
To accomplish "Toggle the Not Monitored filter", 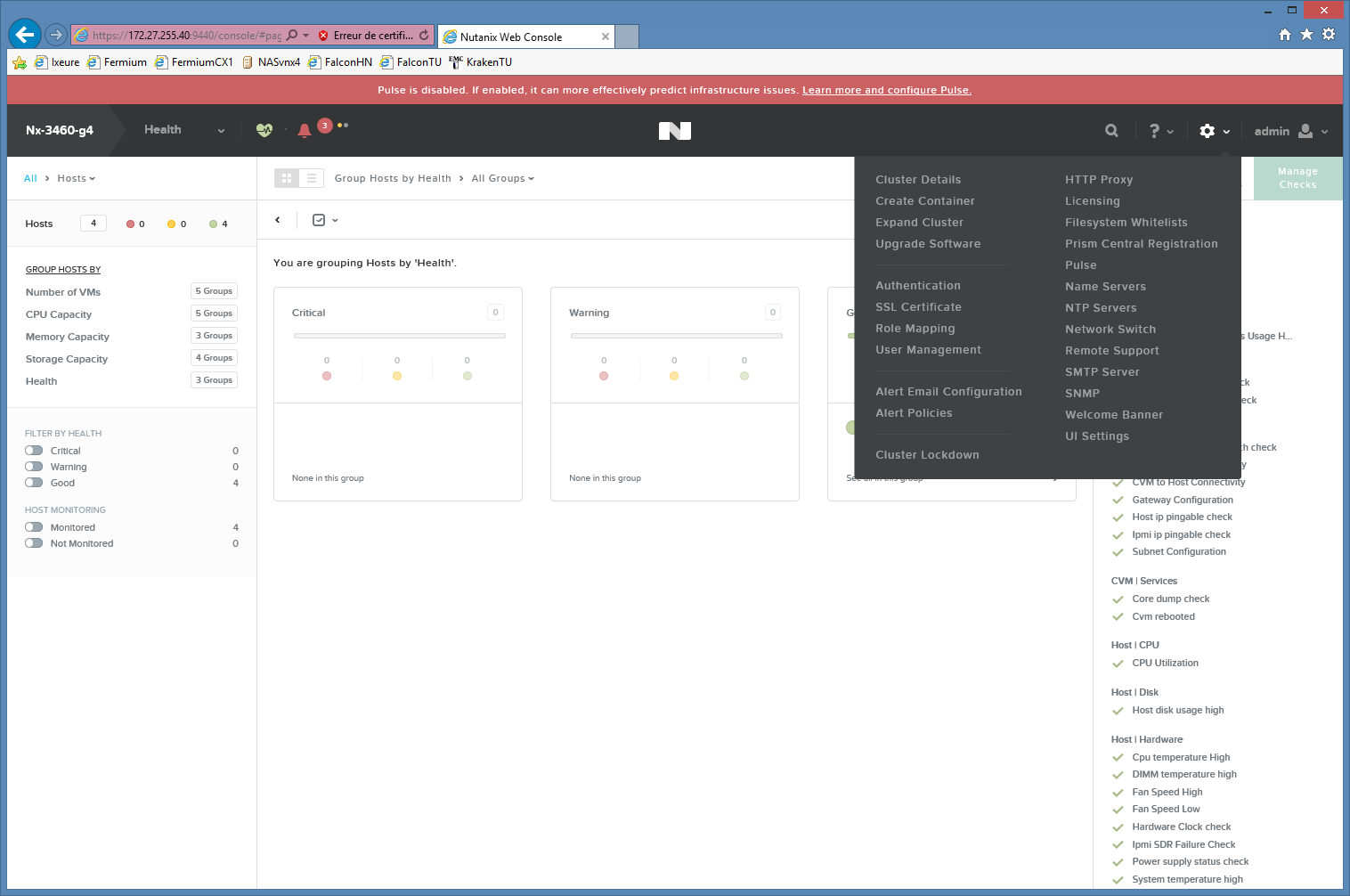I will 34,543.
